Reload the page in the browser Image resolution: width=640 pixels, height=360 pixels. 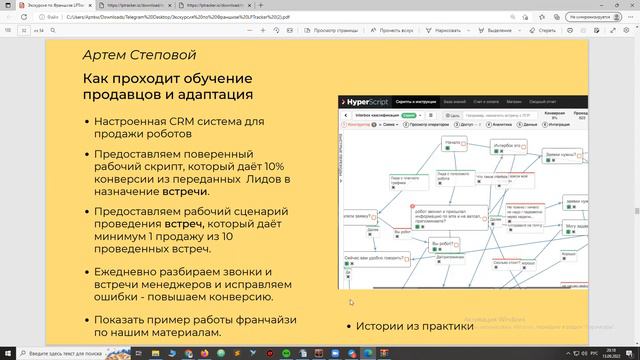24,17
